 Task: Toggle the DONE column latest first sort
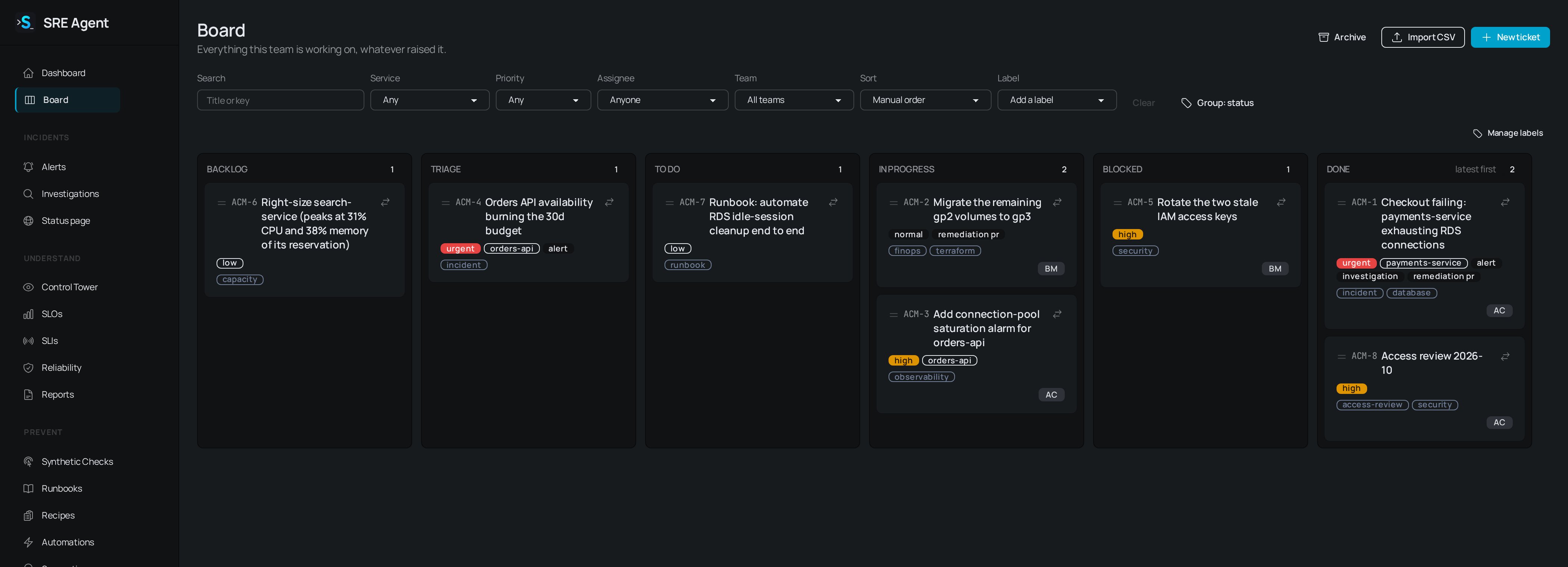(x=1475, y=169)
